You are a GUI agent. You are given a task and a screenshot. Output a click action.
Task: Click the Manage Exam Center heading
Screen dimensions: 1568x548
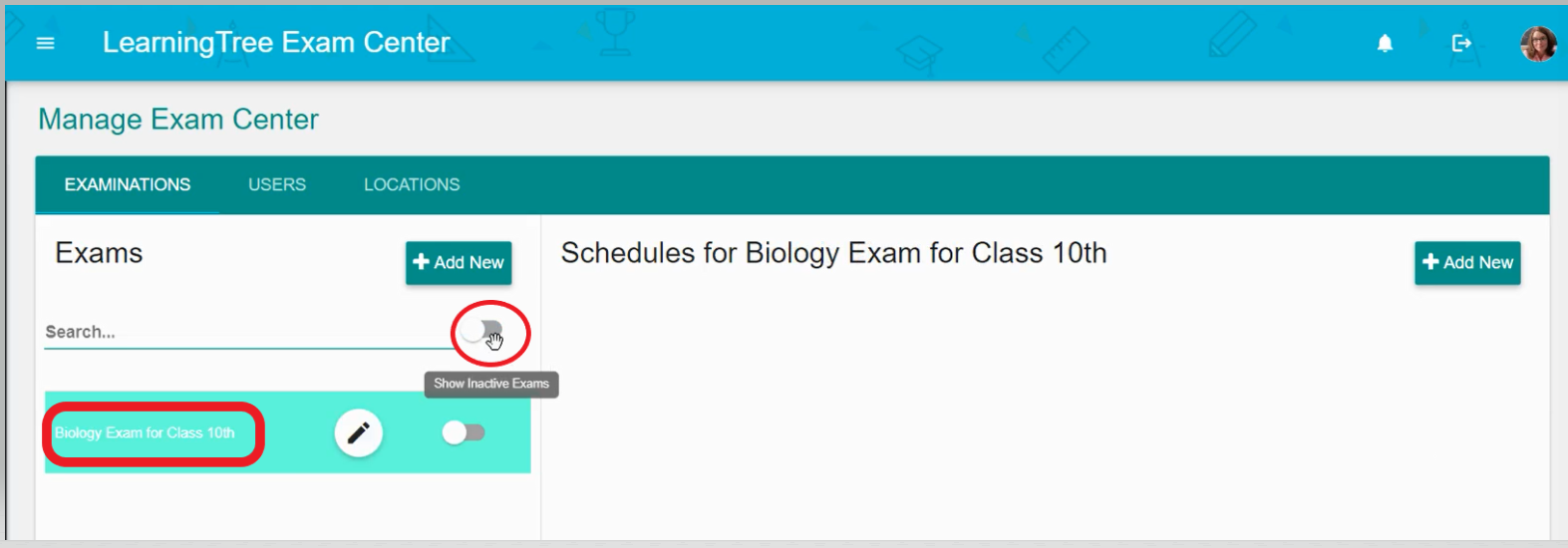178,120
